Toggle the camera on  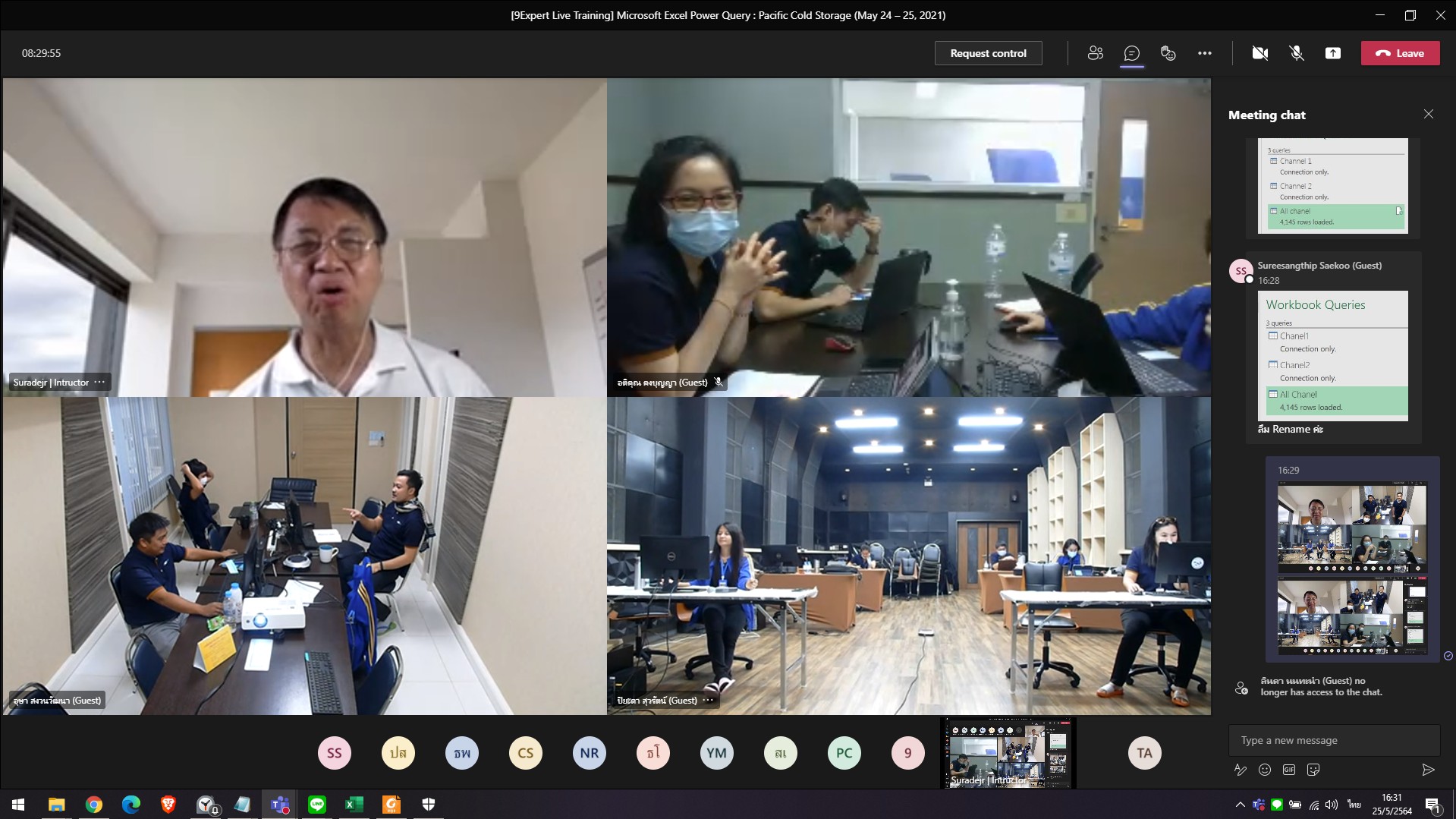click(1259, 53)
